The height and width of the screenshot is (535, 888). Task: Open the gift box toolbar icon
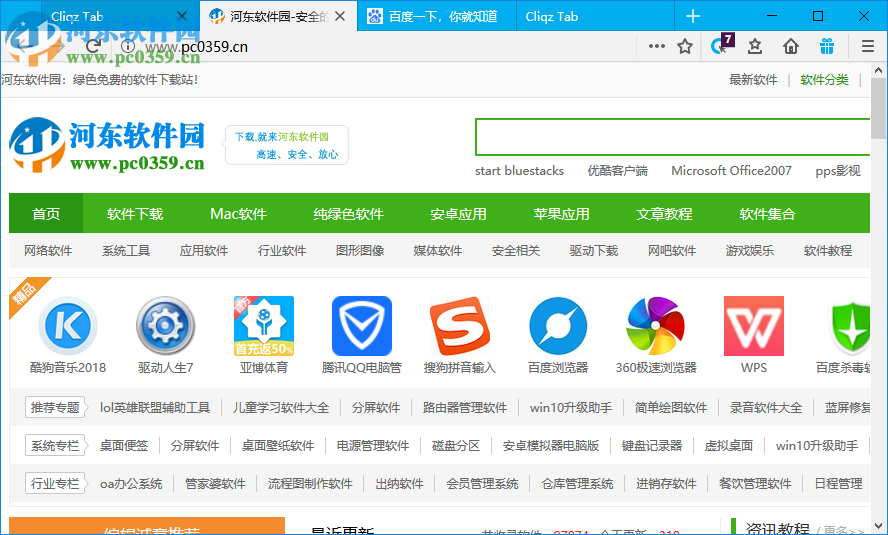(827, 46)
